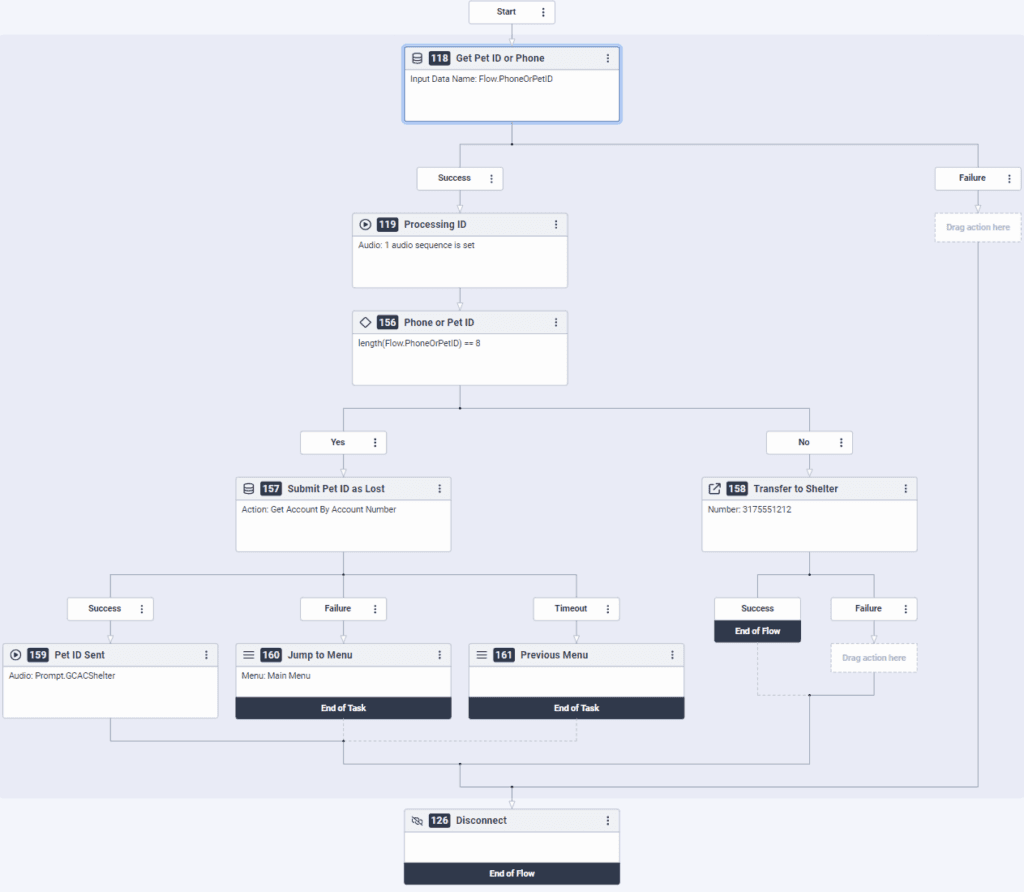The height and width of the screenshot is (892, 1024).
Task: Click the data action icon on Submit Pet ID as Lost
Action: [x=248, y=488]
